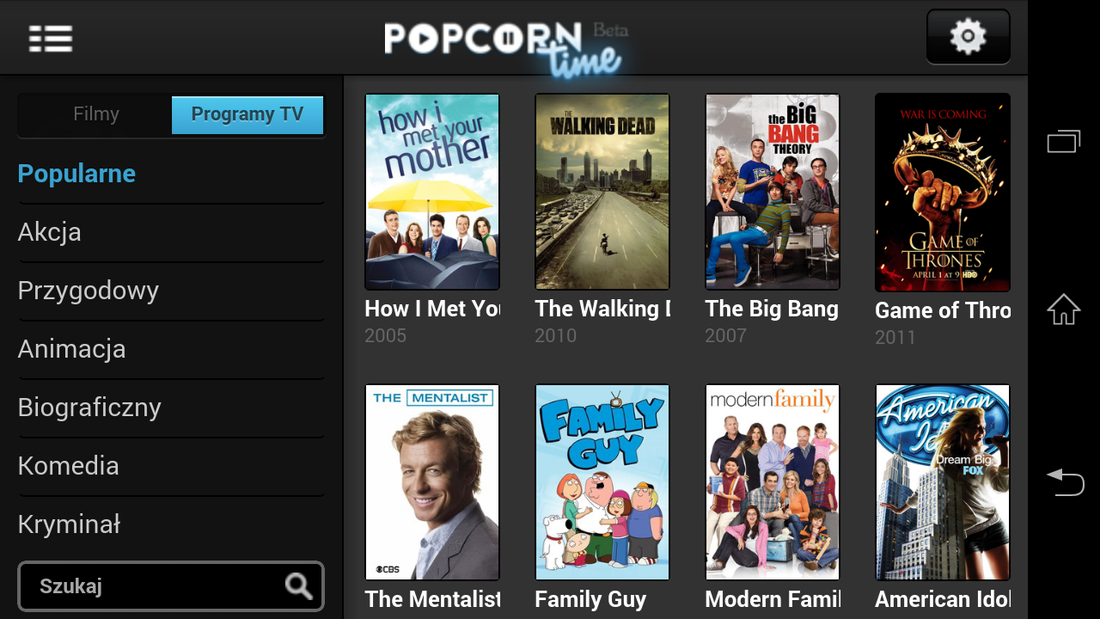
Task: Open settings via the gear icon
Action: pos(968,36)
